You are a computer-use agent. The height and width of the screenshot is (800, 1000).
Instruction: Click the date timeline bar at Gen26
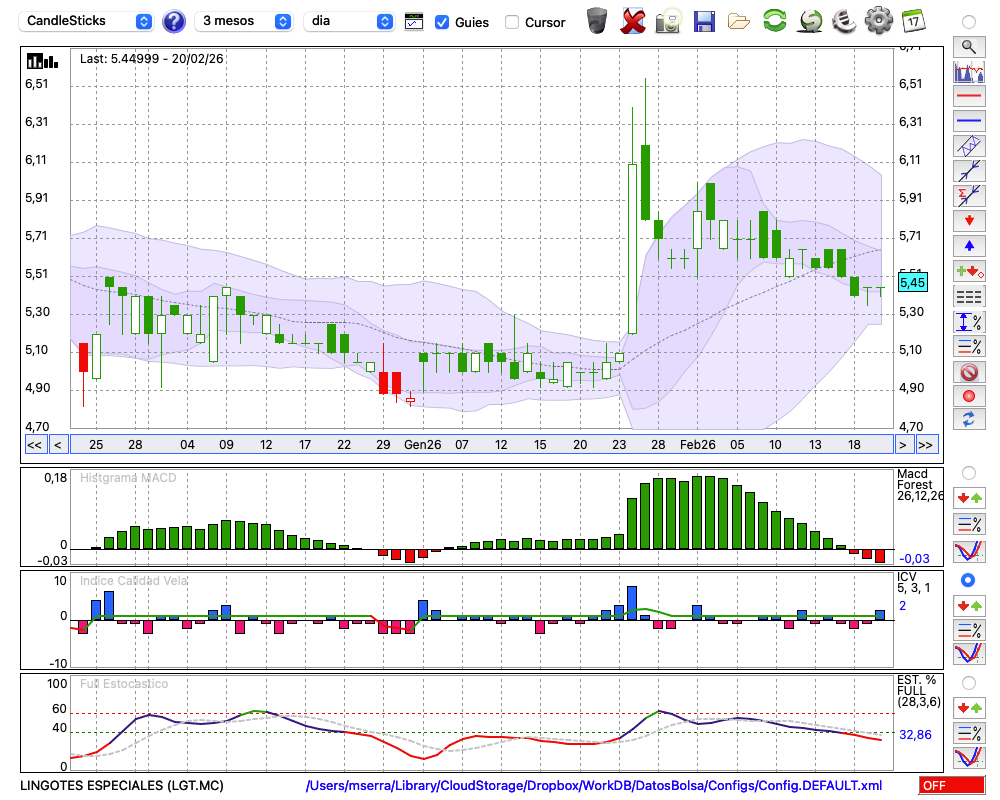click(x=422, y=444)
